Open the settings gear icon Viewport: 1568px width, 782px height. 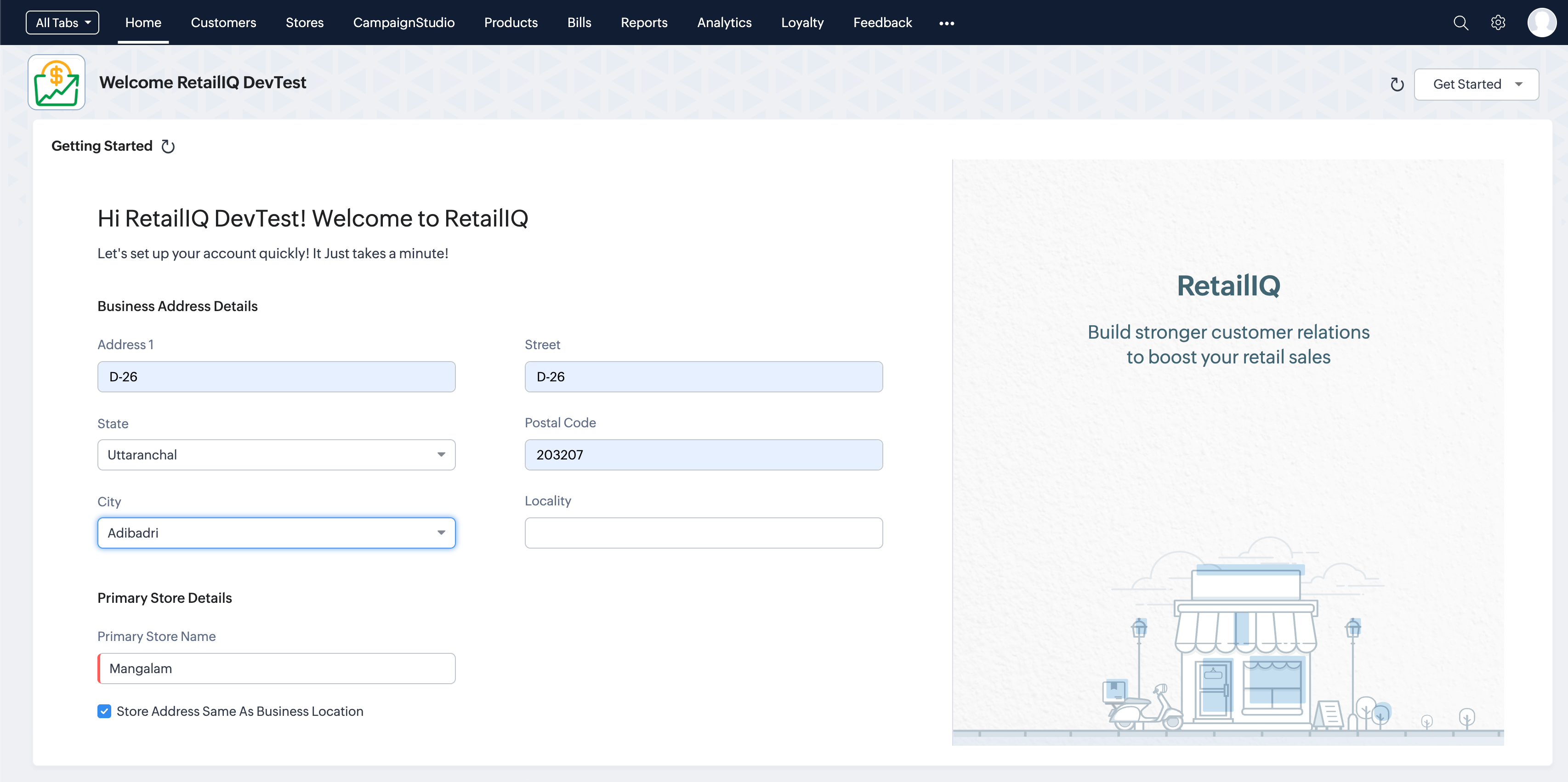click(x=1498, y=23)
